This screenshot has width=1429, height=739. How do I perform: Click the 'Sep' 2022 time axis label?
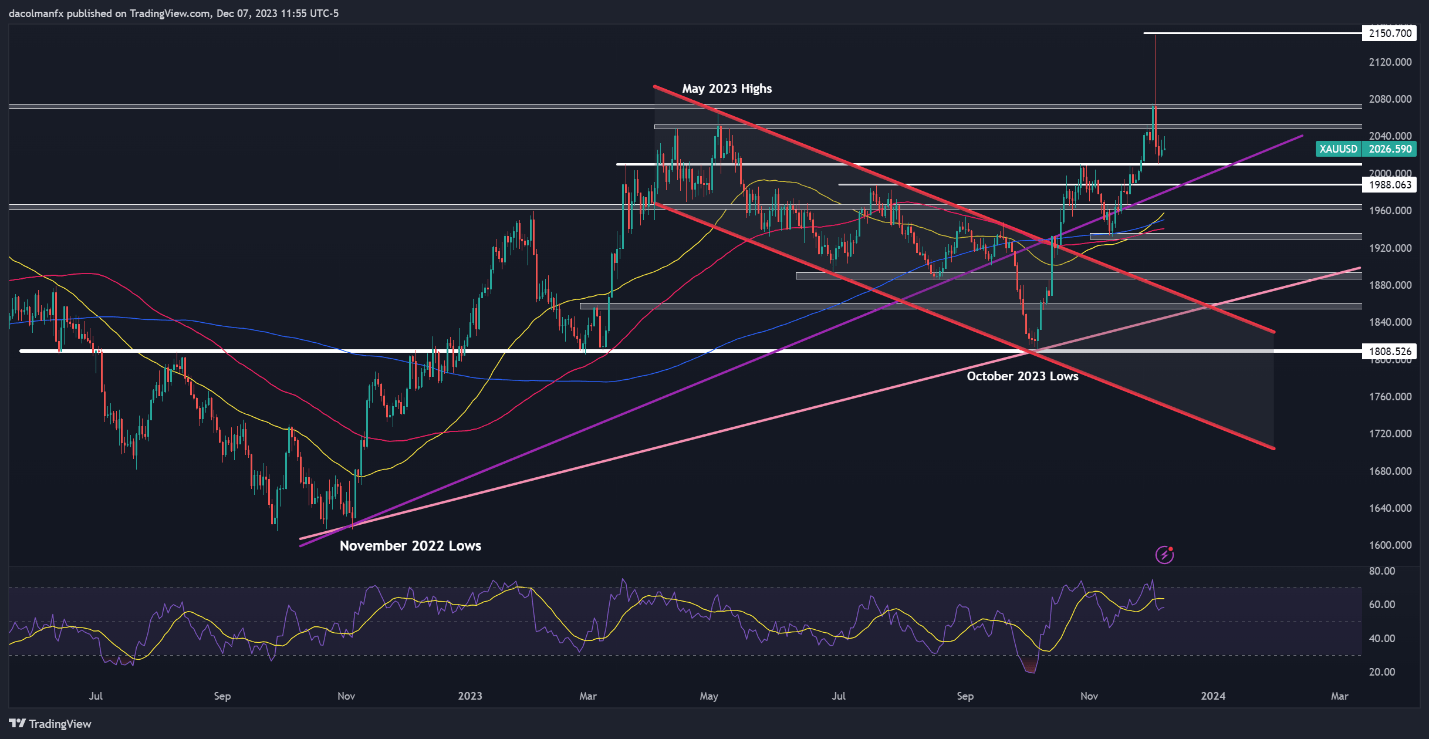[223, 695]
